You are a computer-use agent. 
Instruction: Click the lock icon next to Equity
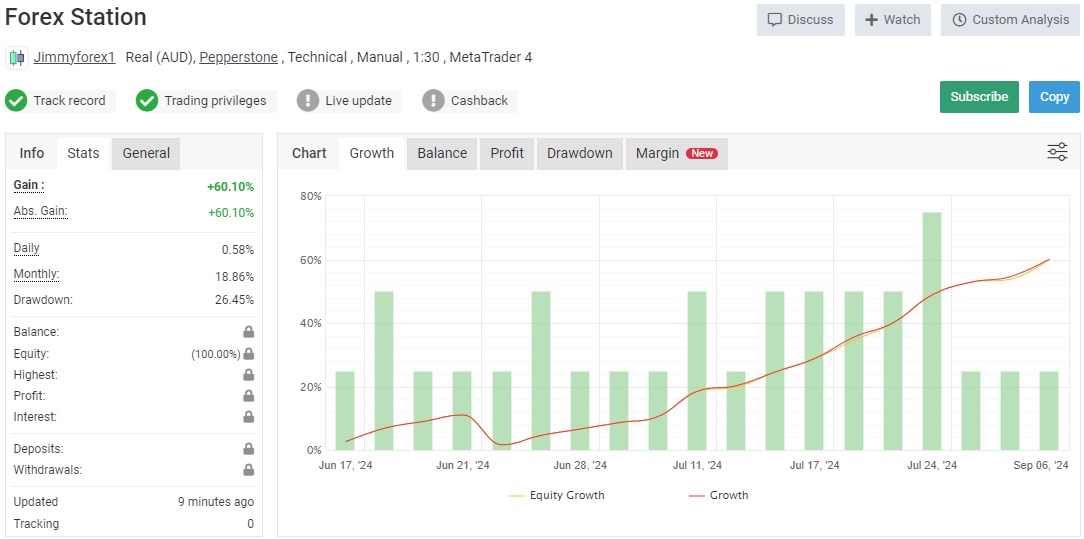coord(248,354)
